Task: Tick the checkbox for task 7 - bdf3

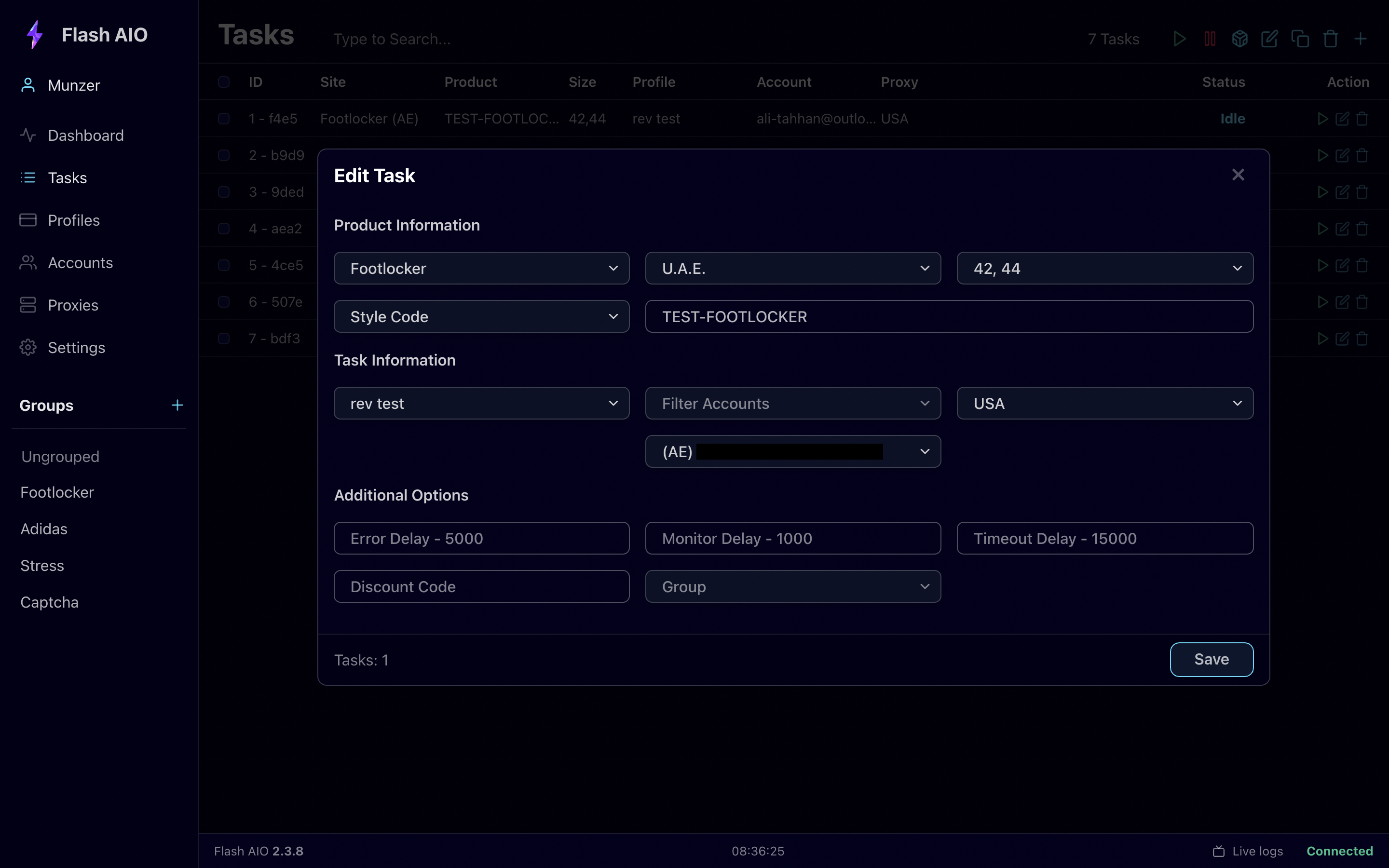Action: (x=224, y=339)
